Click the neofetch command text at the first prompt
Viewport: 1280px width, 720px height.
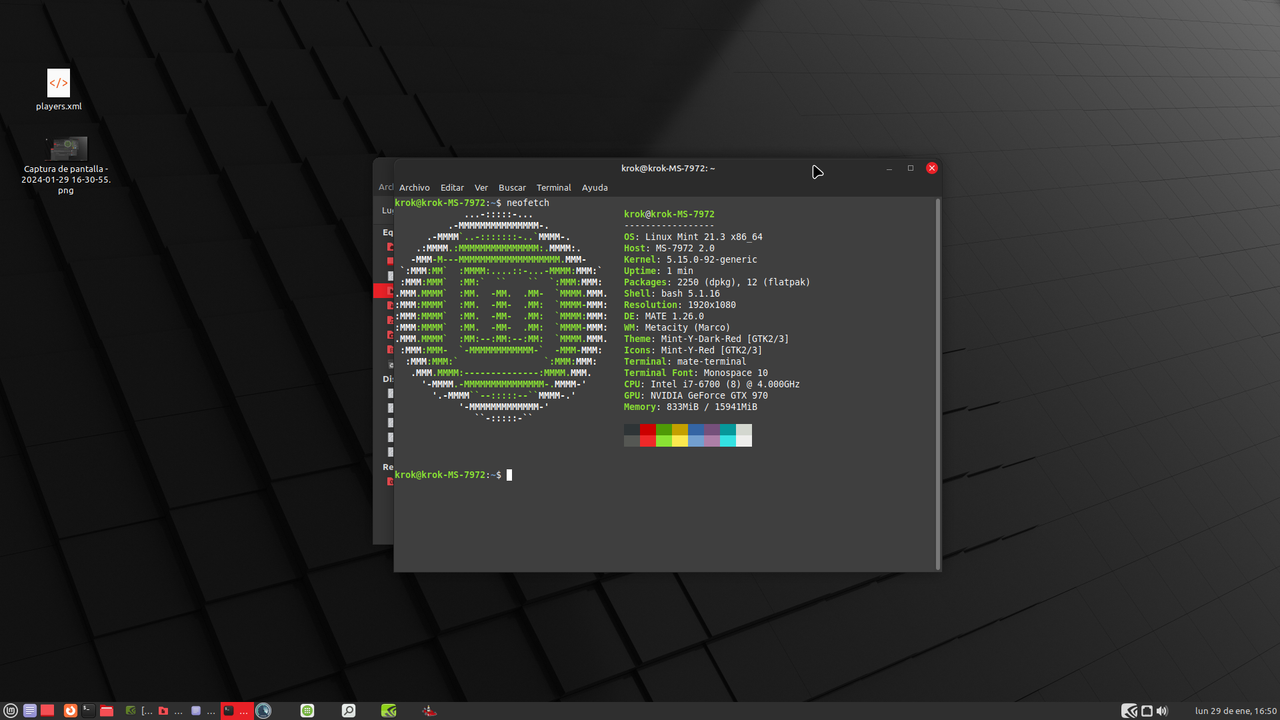click(x=528, y=203)
